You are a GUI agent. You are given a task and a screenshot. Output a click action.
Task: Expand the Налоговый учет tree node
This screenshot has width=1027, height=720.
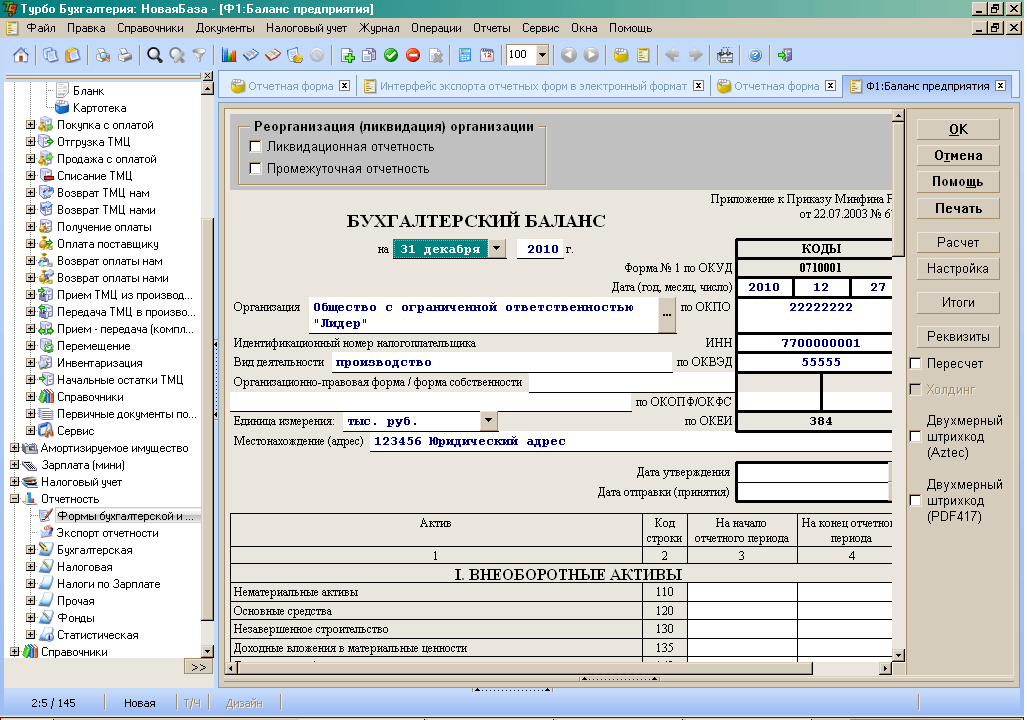click(14, 482)
